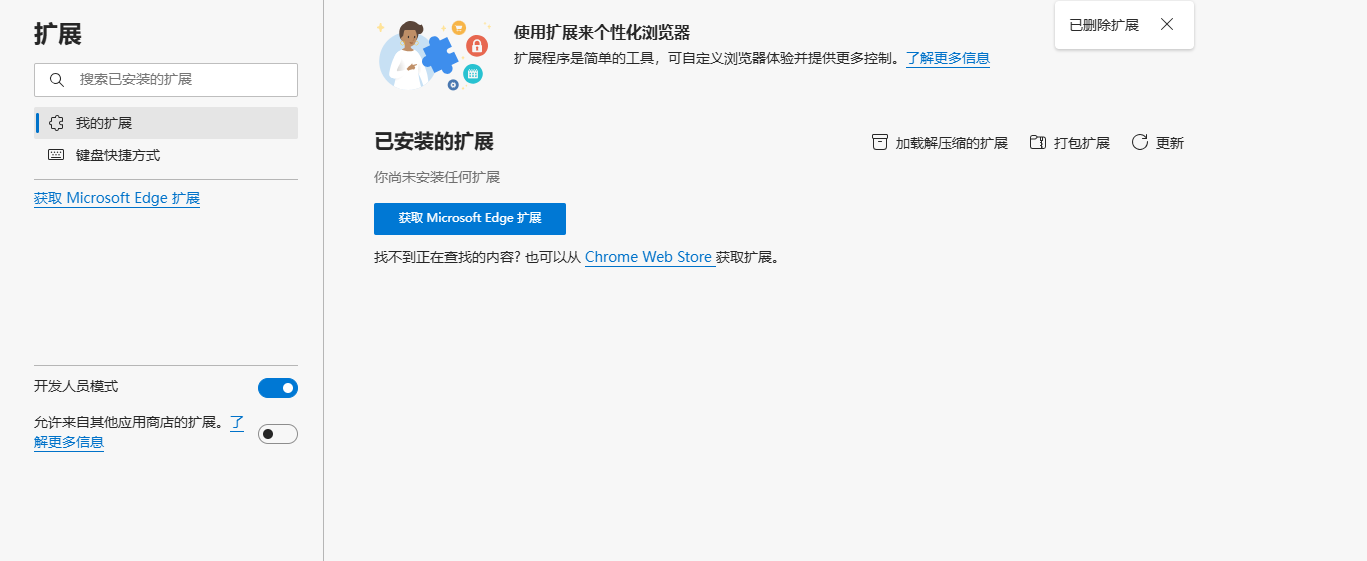The height and width of the screenshot is (561, 1367).
Task: Turn off 开发人员模式 toggle
Action: tap(278, 388)
